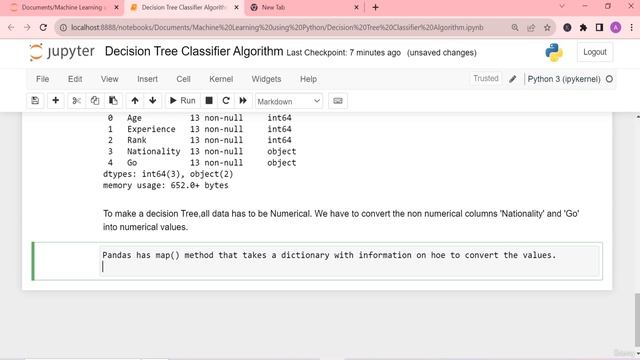The width and height of the screenshot is (640, 360).
Task: Open the Help menu
Action: pyautogui.click(x=308, y=79)
